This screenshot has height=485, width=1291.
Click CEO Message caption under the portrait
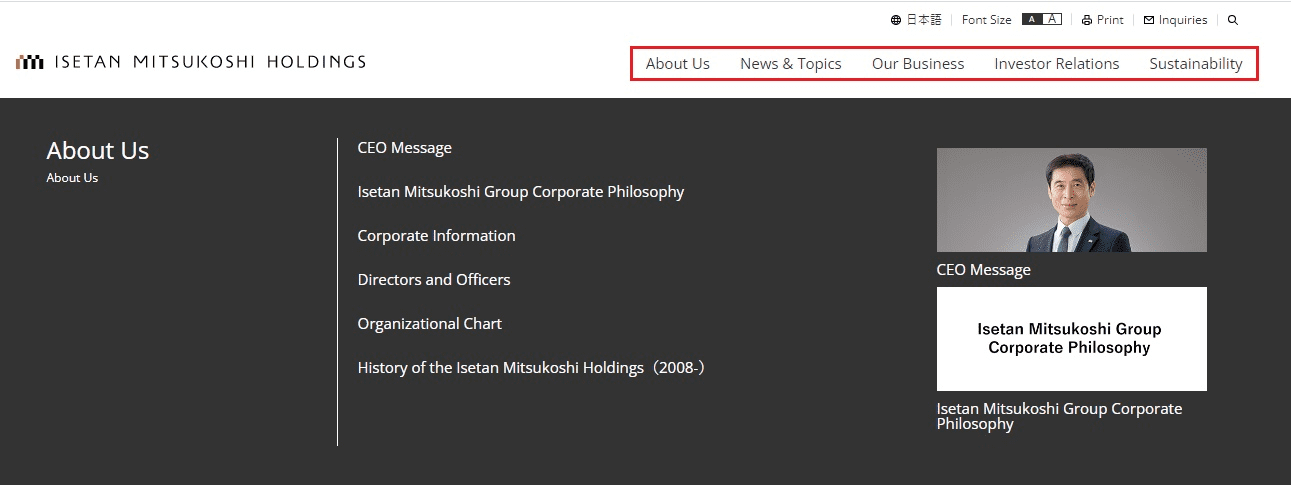click(x=984, y=270)
